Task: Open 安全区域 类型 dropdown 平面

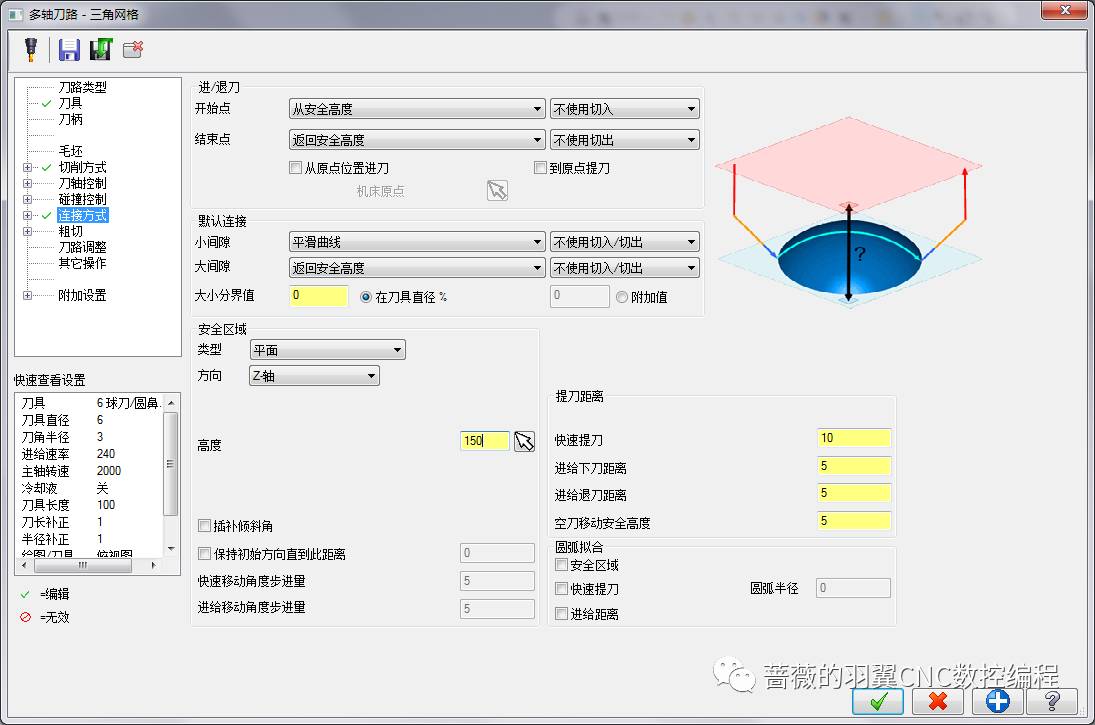Action: click(328, 349)
